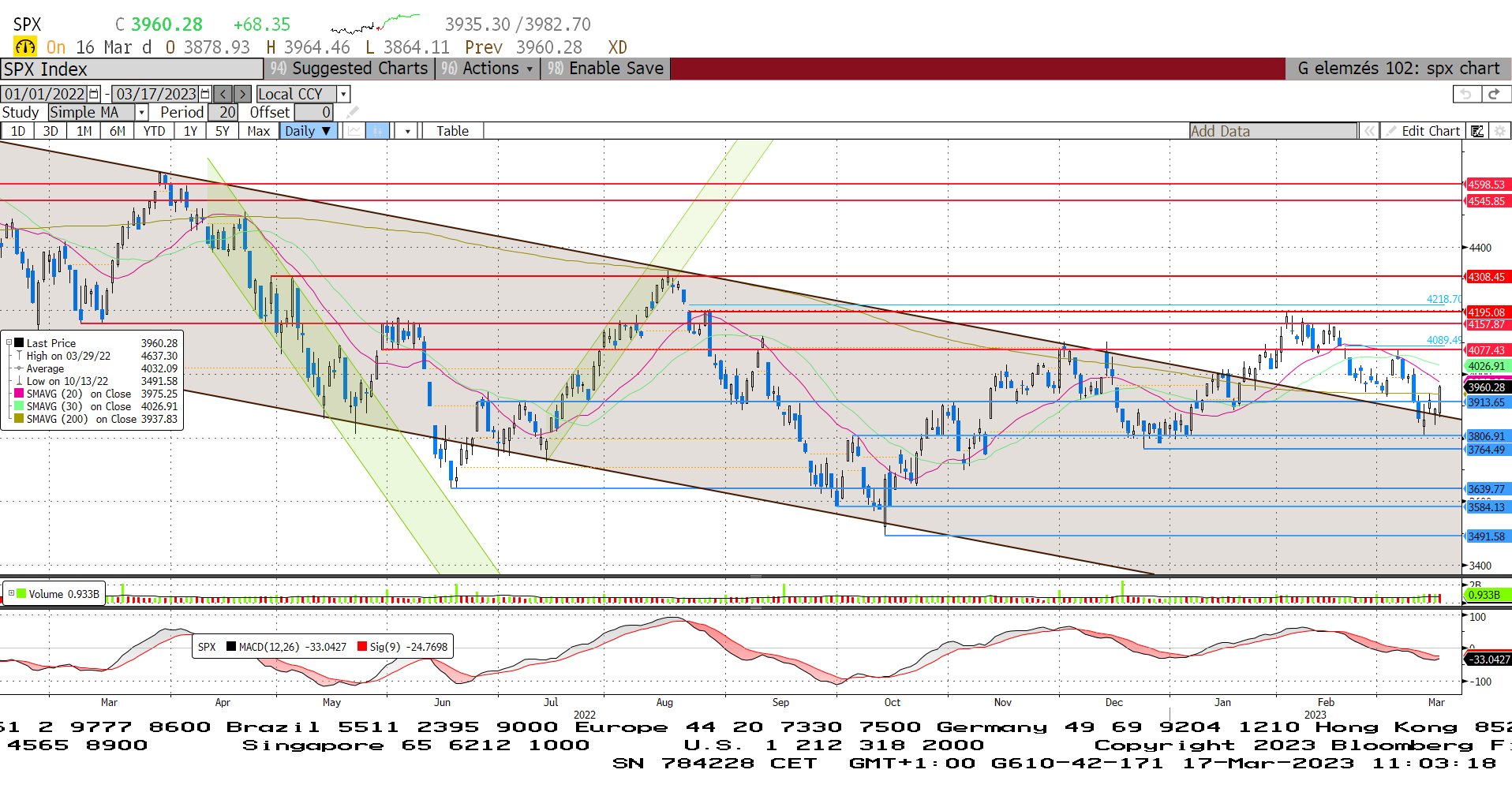This screenshot has width=1512, height=807.
Task: Click the Offset value field
Action: pyautogui.click(x=314, y=112)
